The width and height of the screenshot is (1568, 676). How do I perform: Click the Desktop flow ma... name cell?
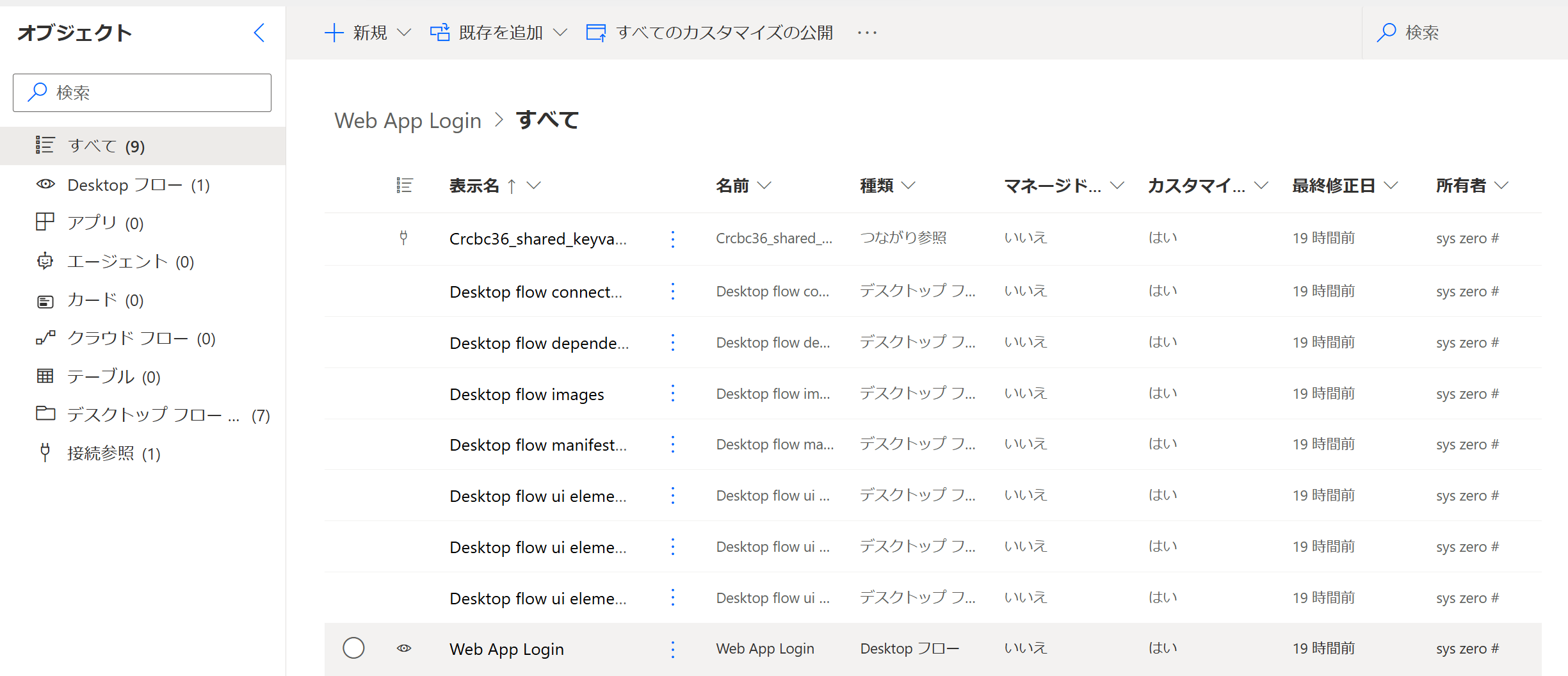pyautogui.click(x=775, y=444)
